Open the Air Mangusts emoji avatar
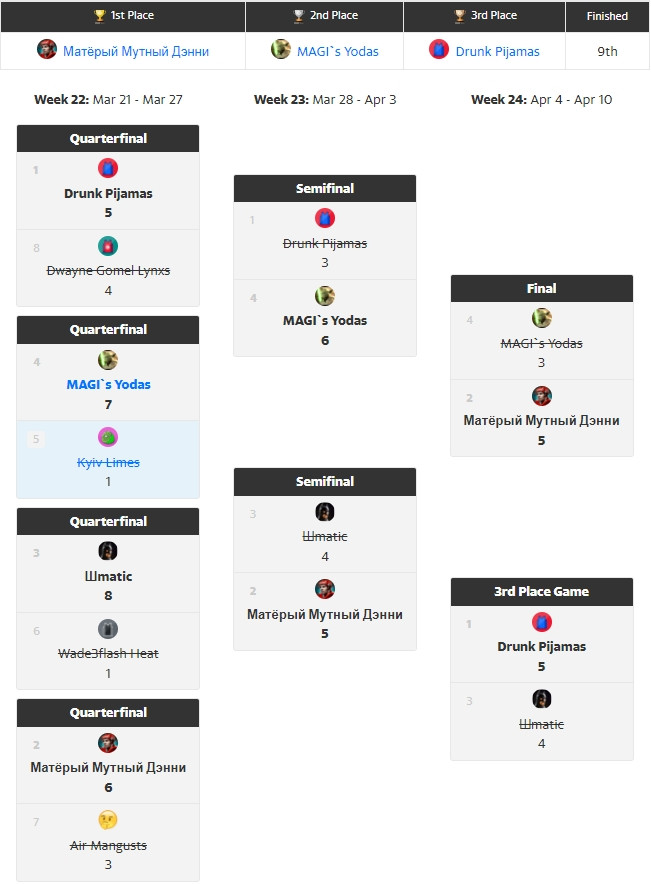The width and height of the screenshot is (651, 885). pyautogui.click(x=108, y=821)
